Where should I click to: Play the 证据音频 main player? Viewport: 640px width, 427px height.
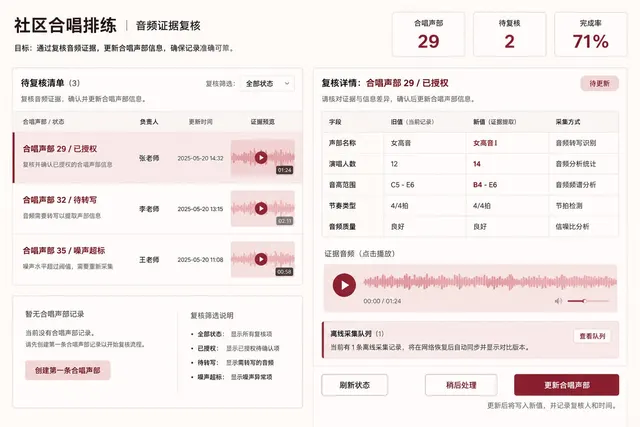[344, 285]
